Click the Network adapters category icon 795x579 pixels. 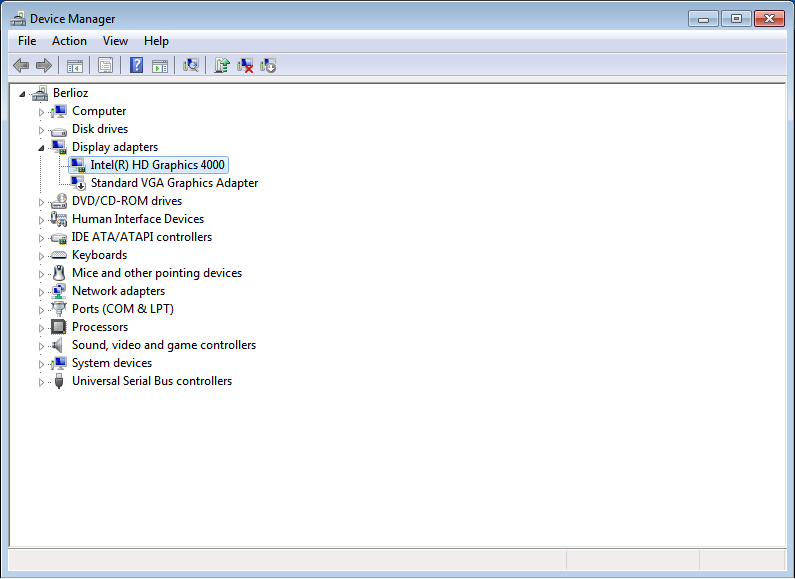[x=59, y=291]
